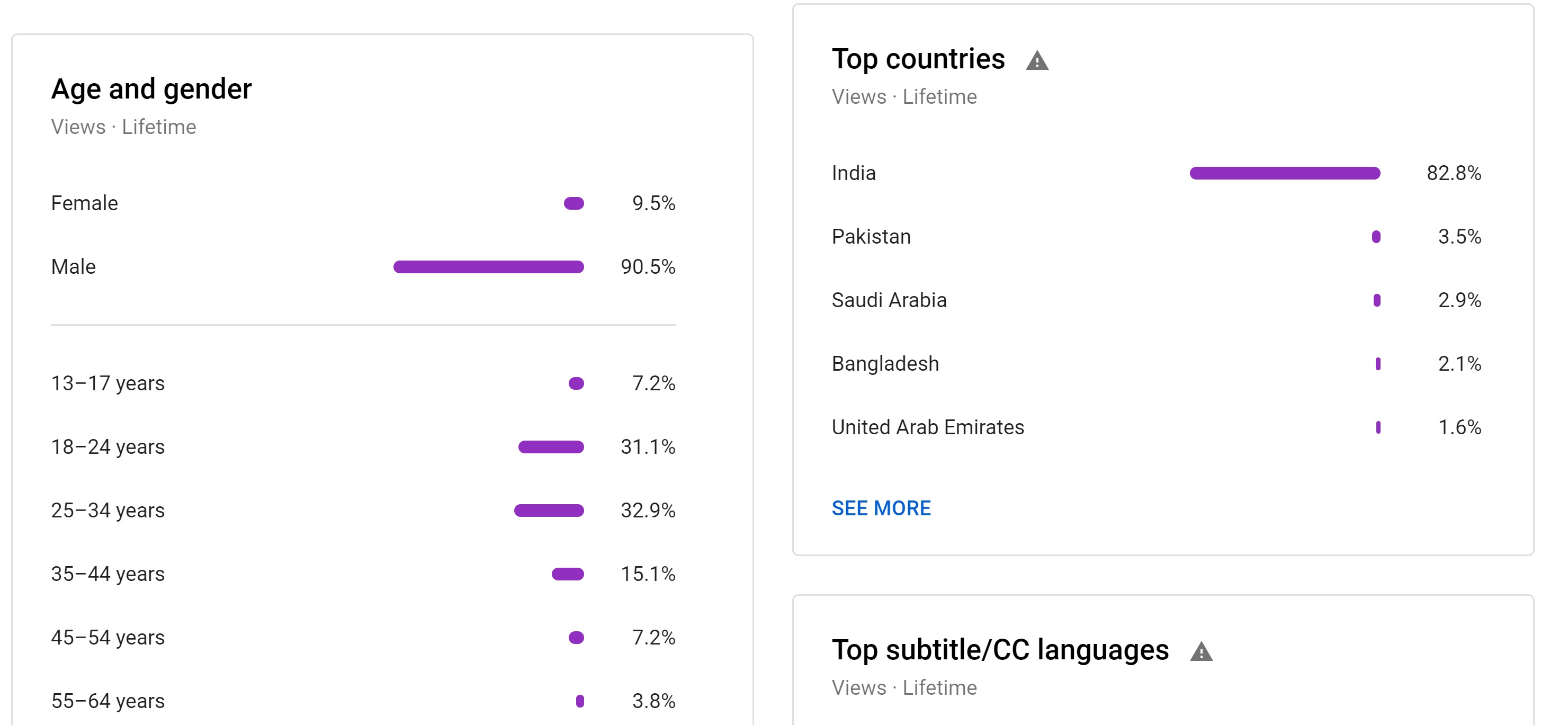This screenshot has height=725, width=1568.
Task: Click the 25–34 years bar
Action: (549, 510)
